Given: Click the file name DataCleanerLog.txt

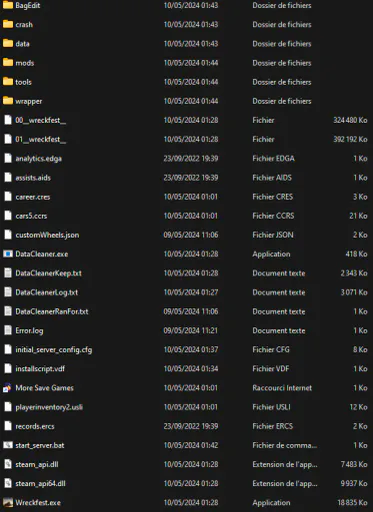Looking at the screenshot, I should tap(47, 292).
